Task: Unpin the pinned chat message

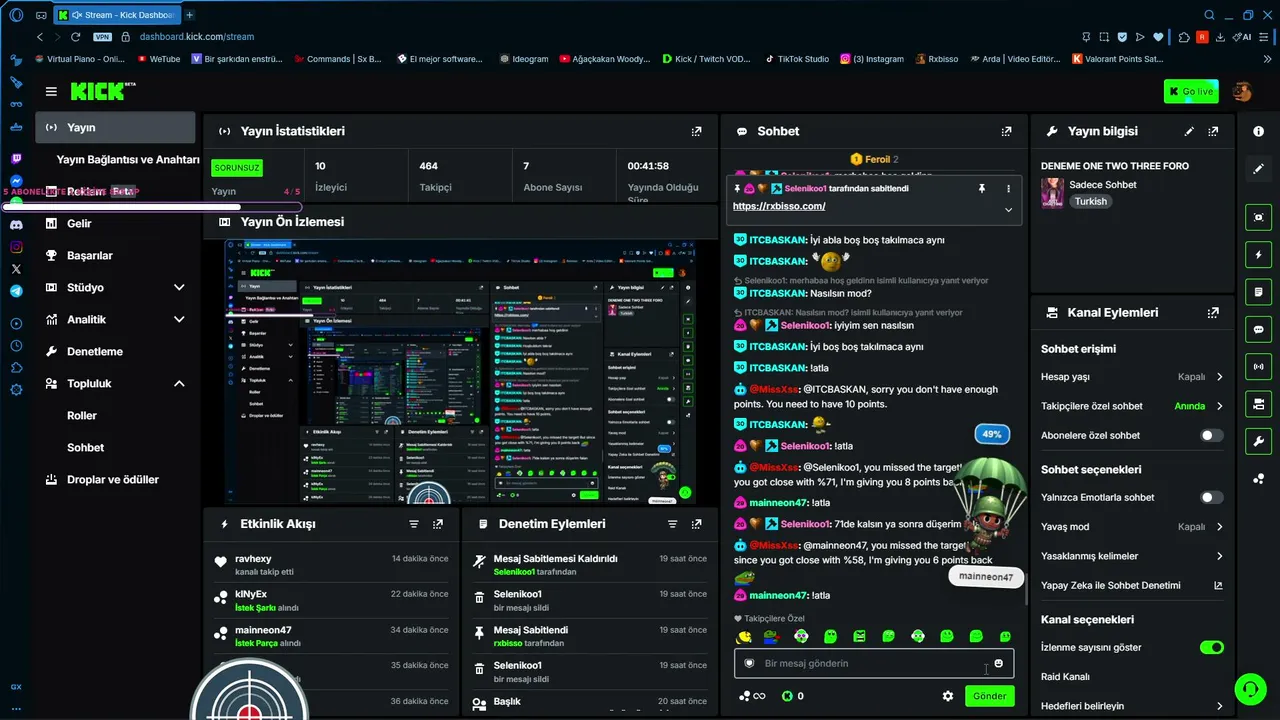Action: pos(982,188)
